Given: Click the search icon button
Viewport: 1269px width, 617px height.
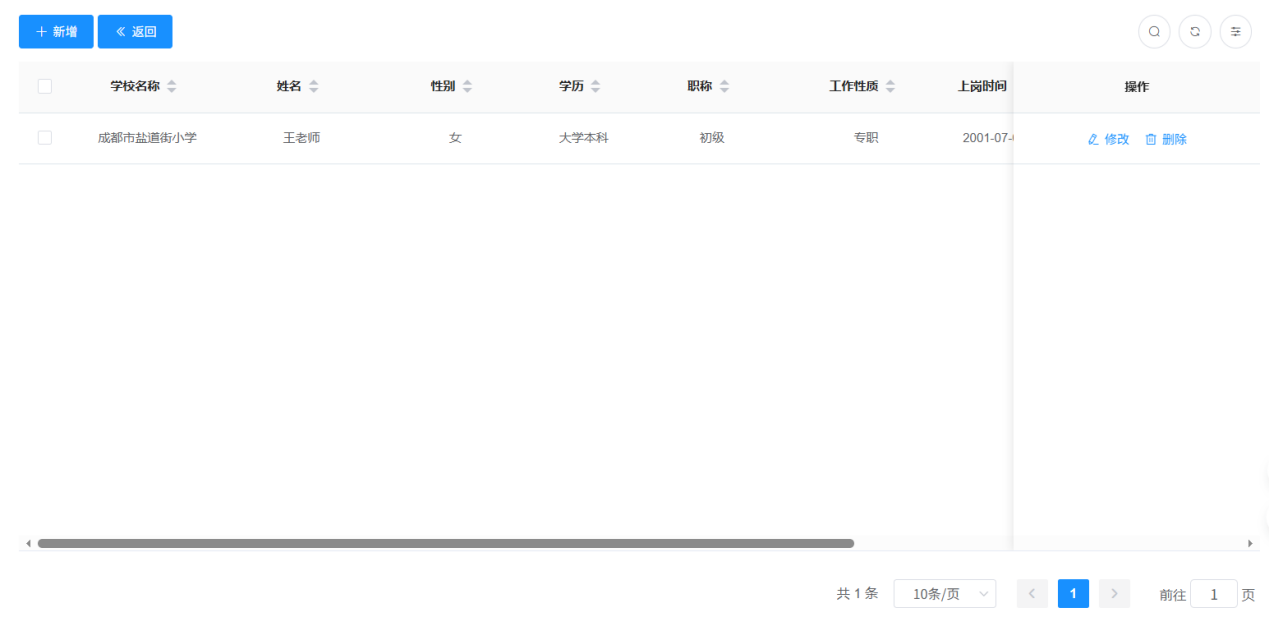Looking at the screenshot, I should [1154, 32].
